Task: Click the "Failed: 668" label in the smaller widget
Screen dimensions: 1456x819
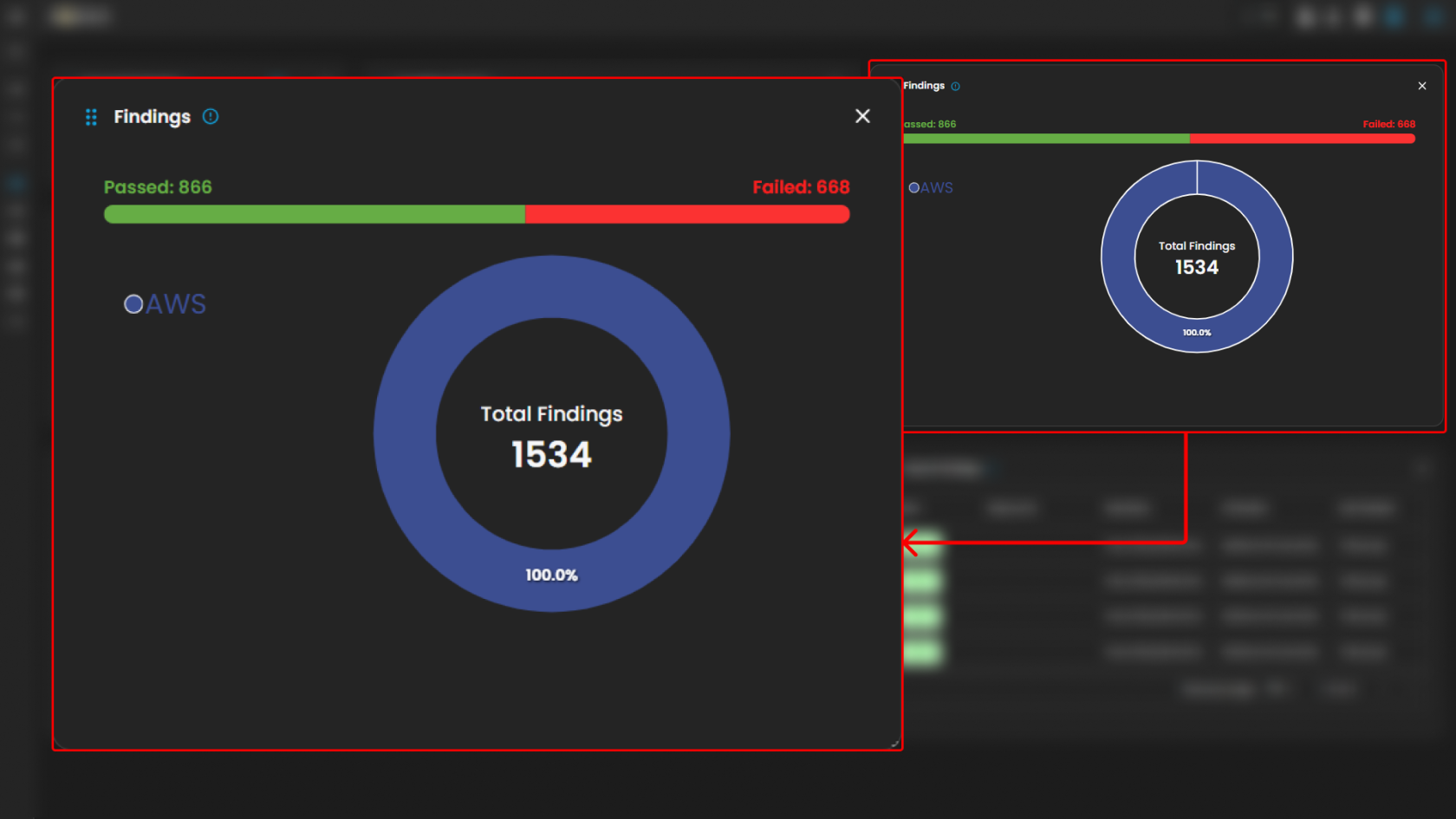Action: click(1388, 125)
